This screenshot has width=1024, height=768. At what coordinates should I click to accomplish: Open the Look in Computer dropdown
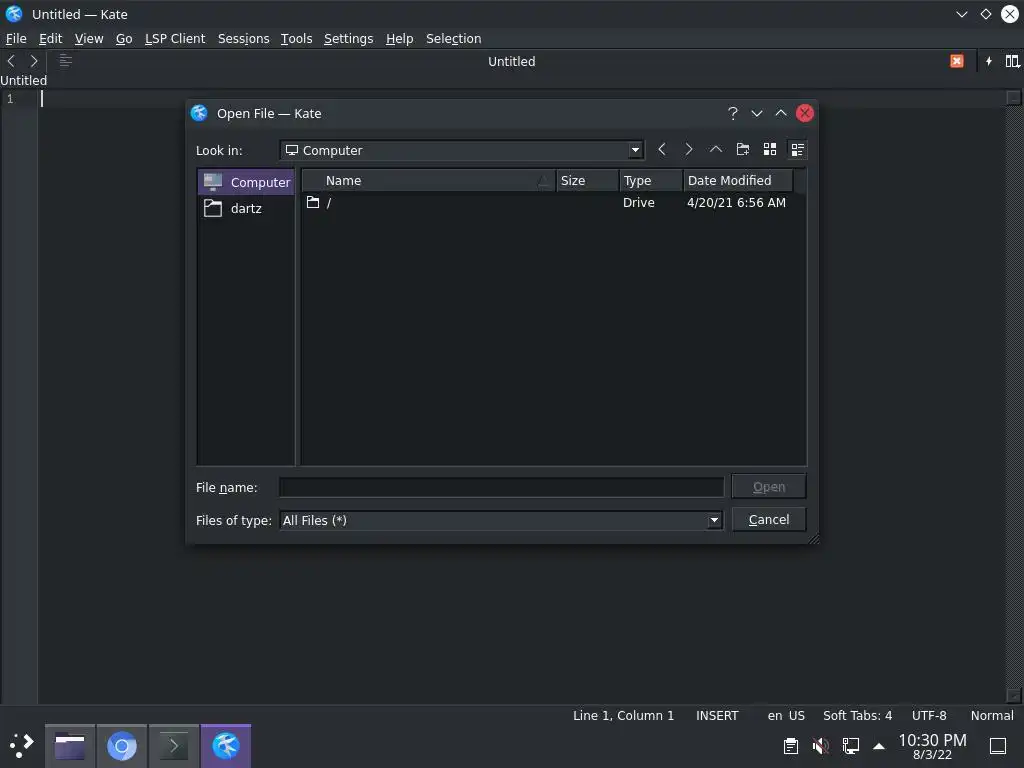point(462,150)
